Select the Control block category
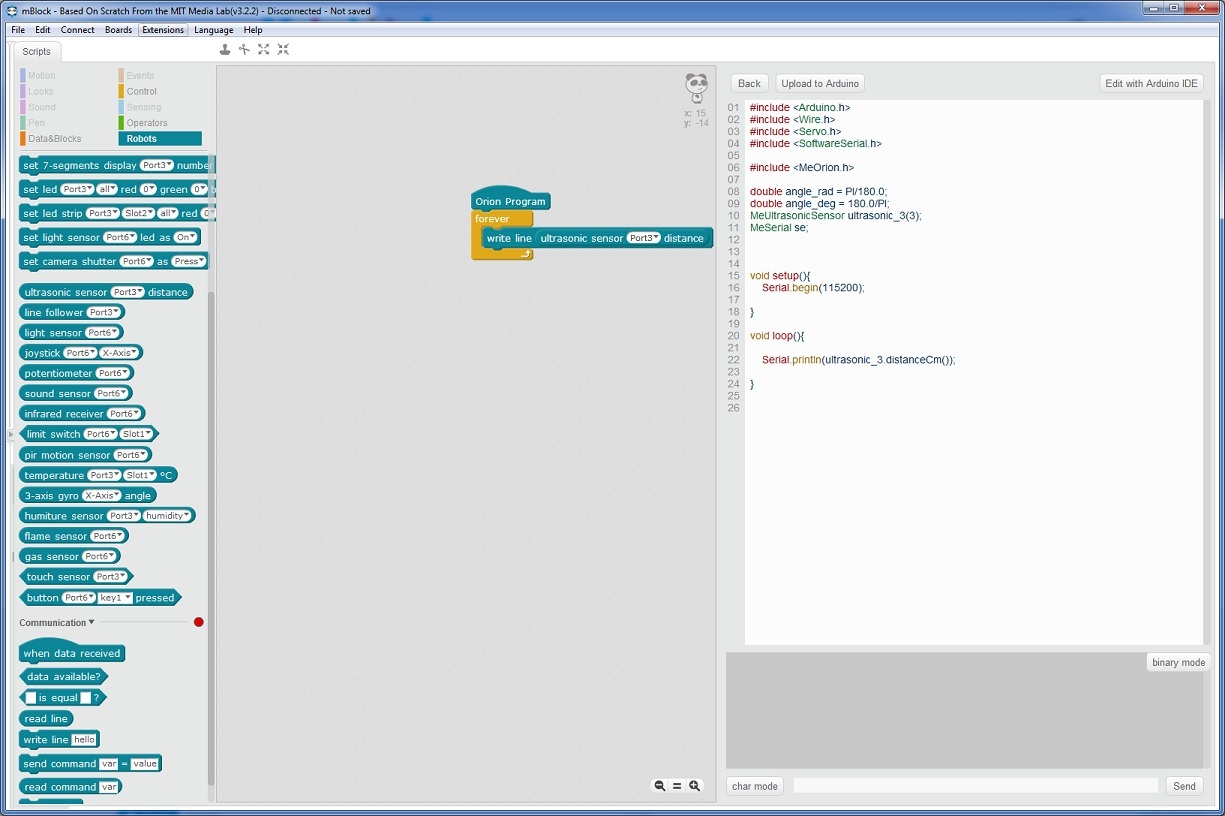 [141, 91]
